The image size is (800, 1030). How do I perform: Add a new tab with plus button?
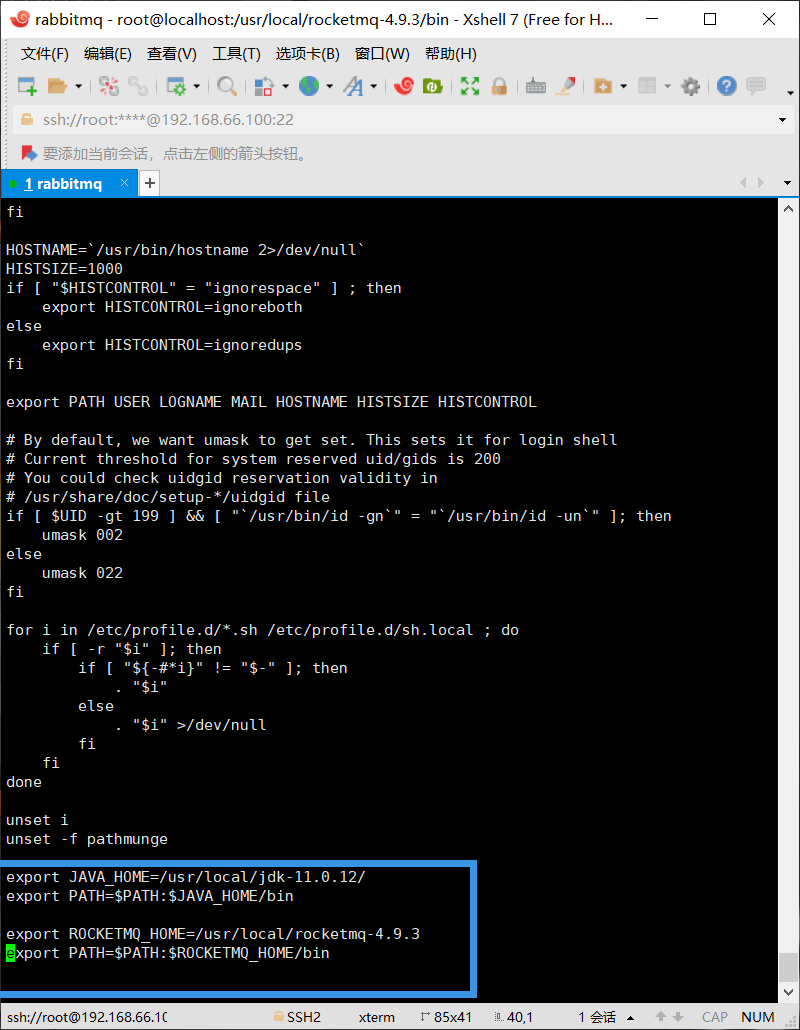[x=150, y=183]
